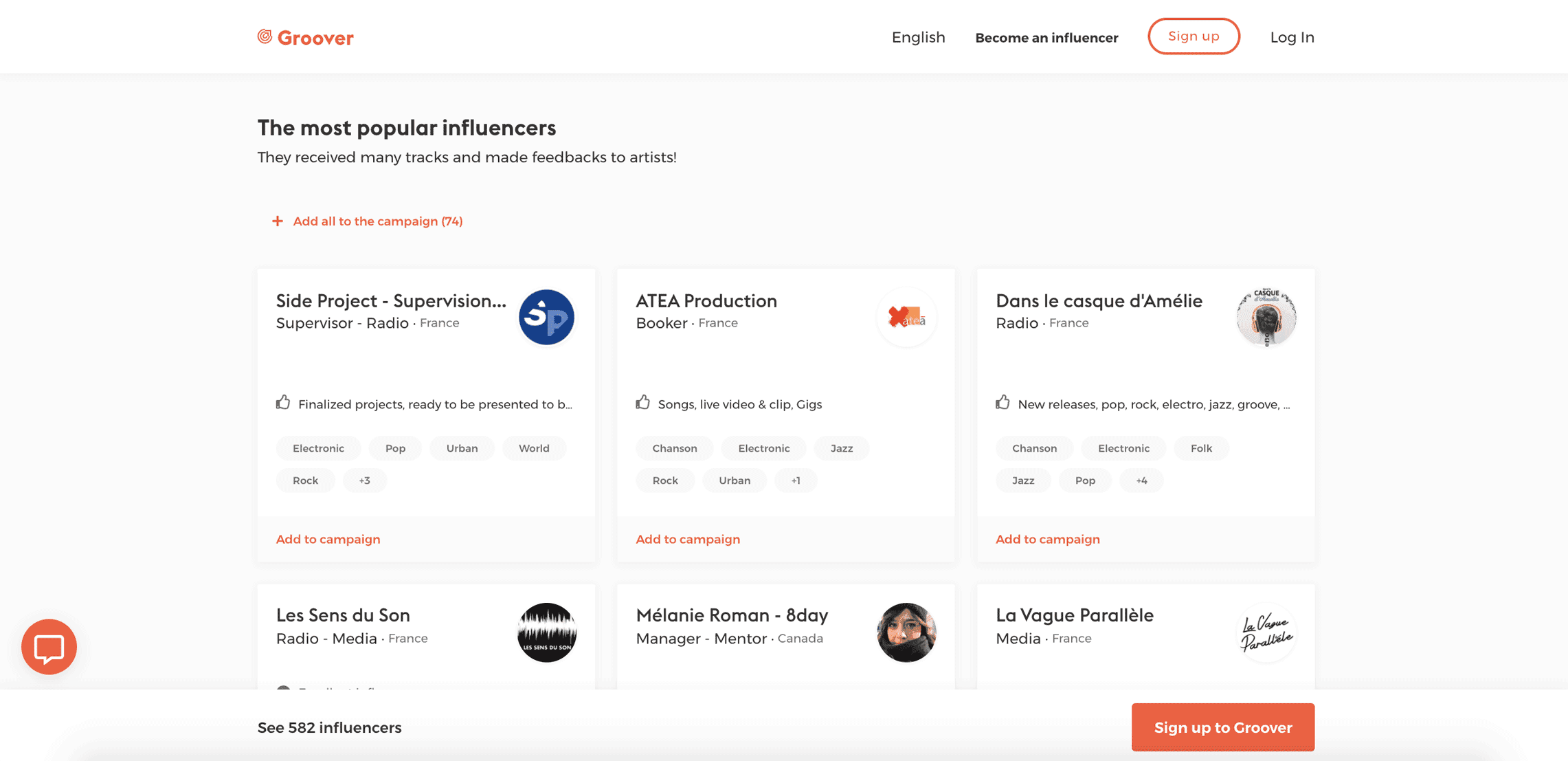Image resolution: width=1568 pixels, height=761 pixels.
Task: Click the ATEA Production booker icon
Action: [906, 317]
